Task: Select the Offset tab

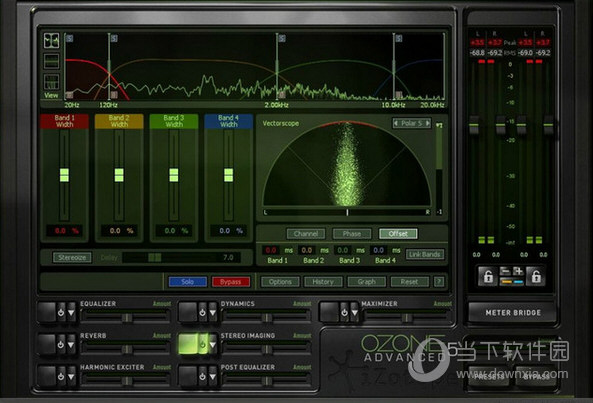Action: point(398,234)
